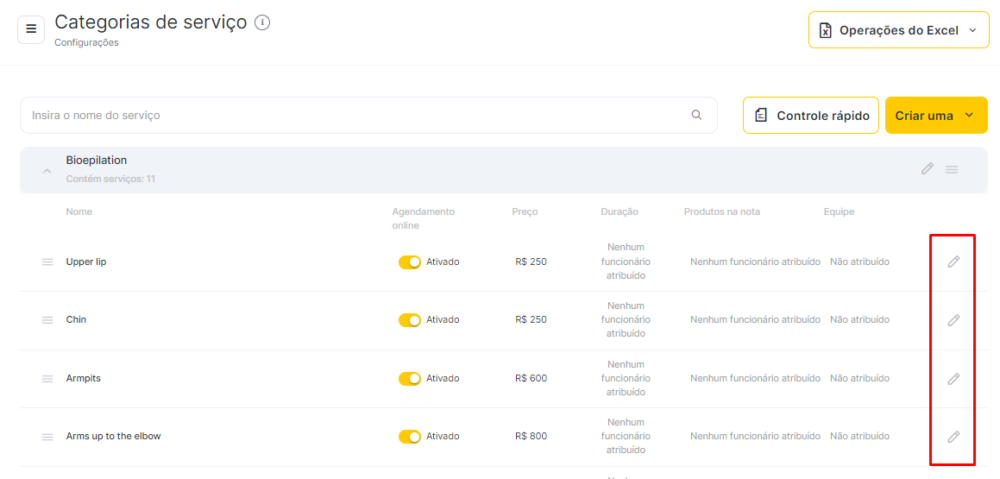Image resolution: width=1000 pixels, height=479 pixels.
Task: Edit the Upper lip service with pencil icon
Action: [953, 262]
